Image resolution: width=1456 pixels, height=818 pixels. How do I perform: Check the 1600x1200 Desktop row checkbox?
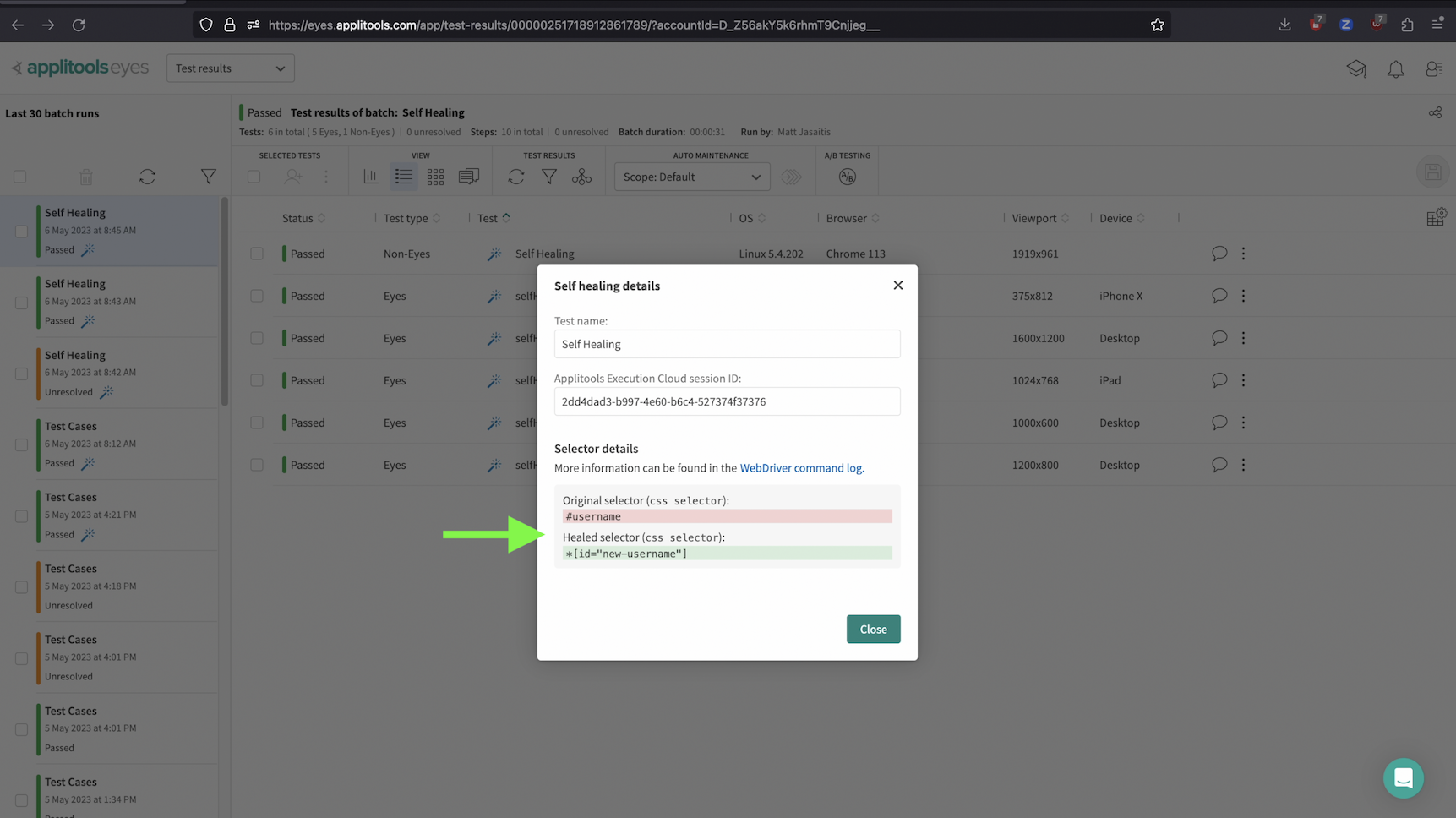257,338
